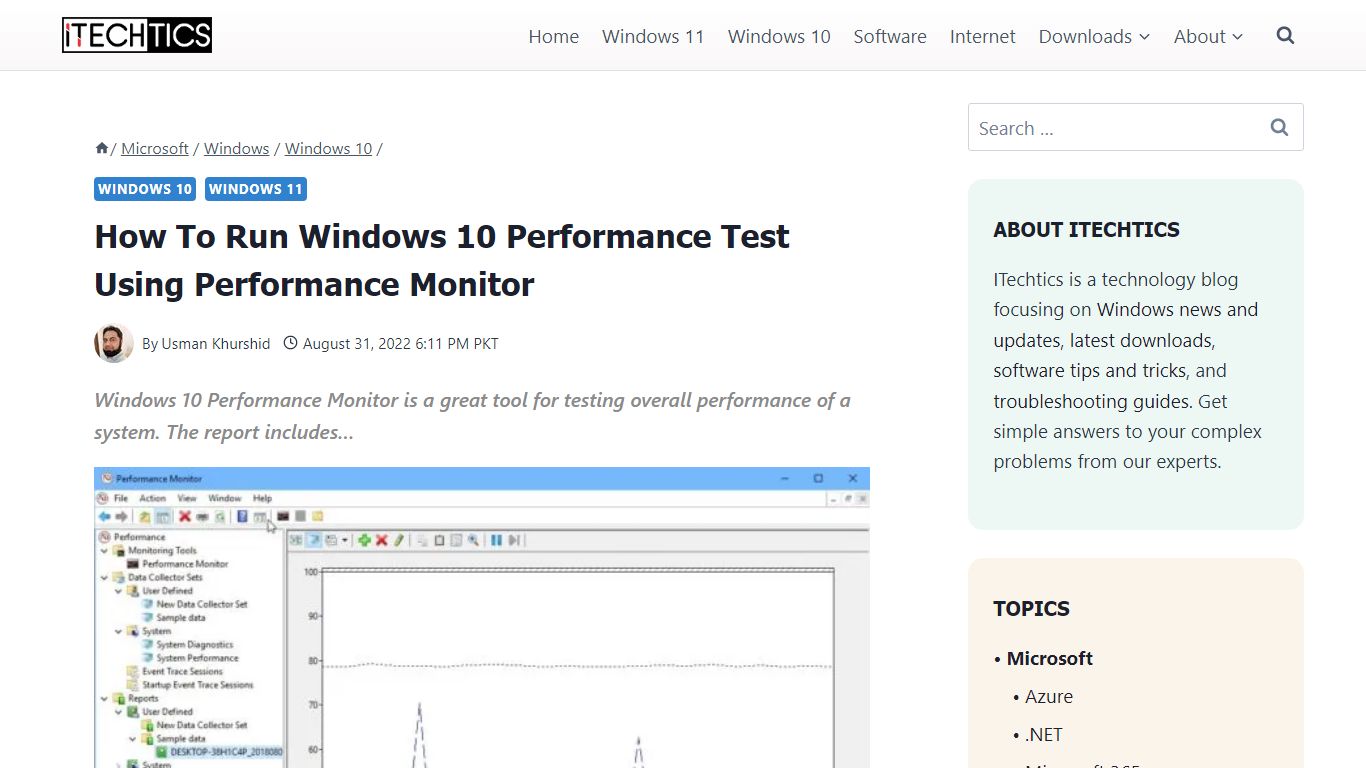Follow the Windows breadcrumb link
This screenshot has height=768, width=1366.
236,148
